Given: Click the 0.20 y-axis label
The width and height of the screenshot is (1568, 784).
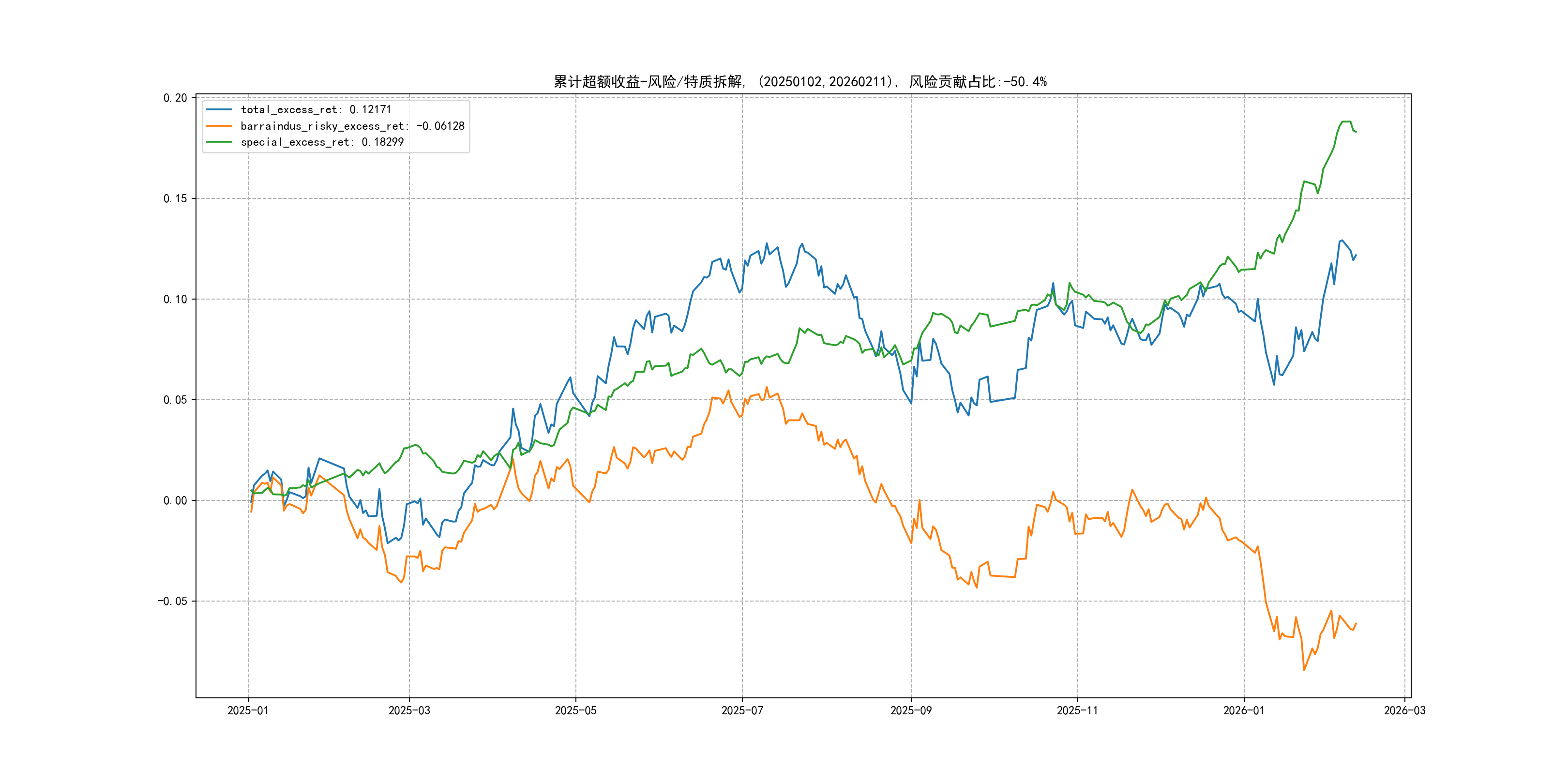Looking at the screenshot, I should (175, 98).
